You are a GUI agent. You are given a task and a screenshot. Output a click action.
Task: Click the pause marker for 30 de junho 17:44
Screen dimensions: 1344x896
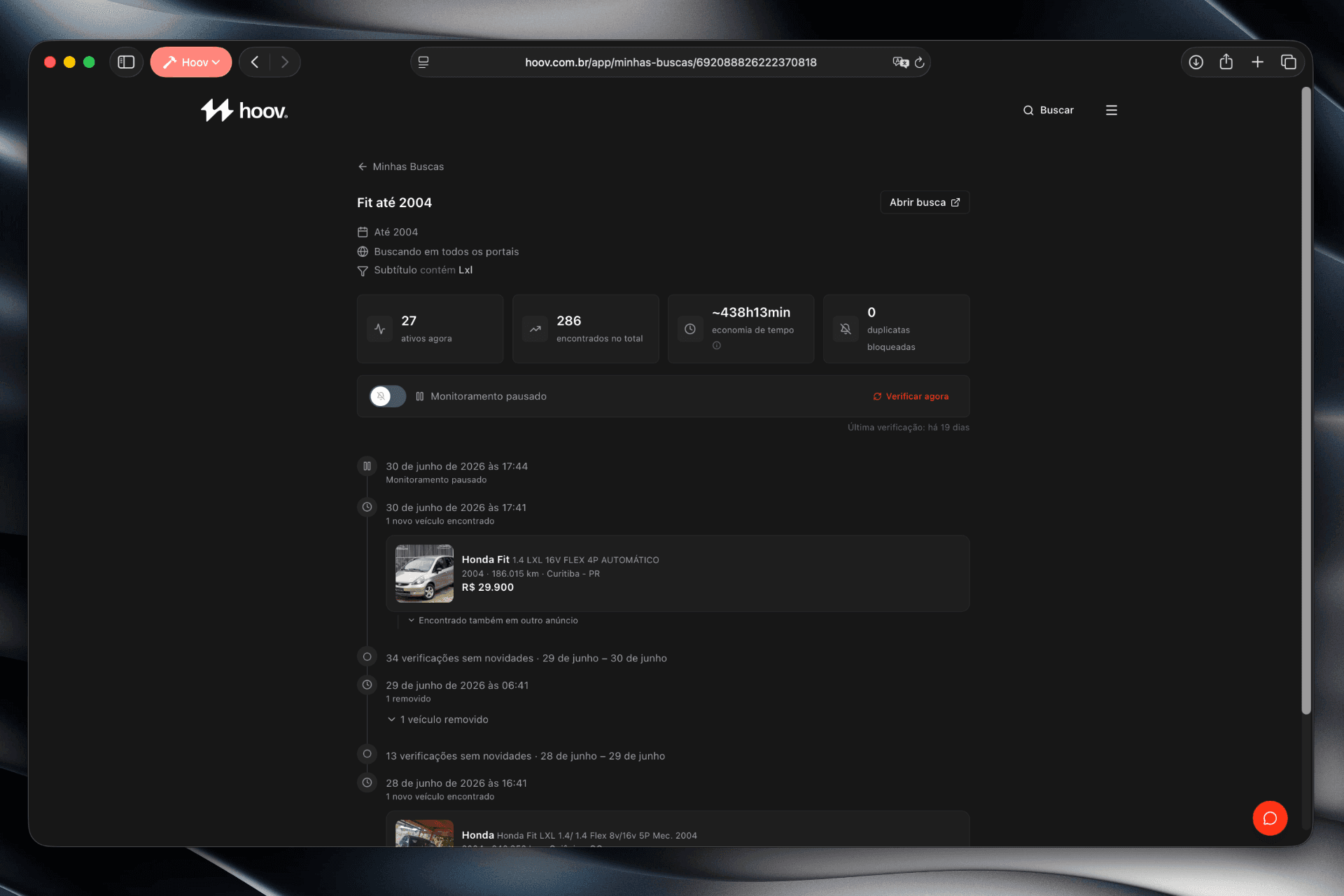(367, 466)
